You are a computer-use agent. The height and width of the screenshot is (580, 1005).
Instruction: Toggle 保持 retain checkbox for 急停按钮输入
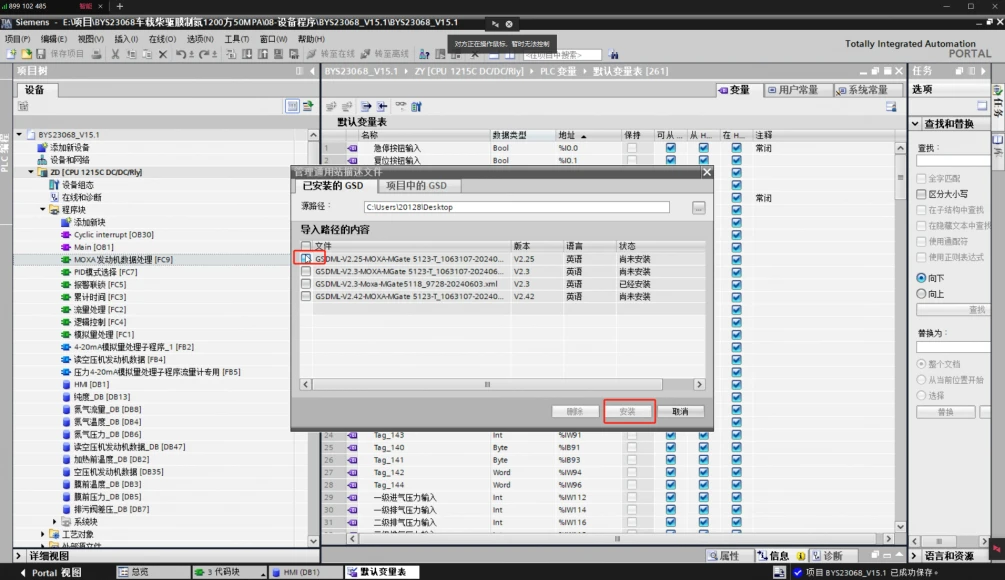632,148
